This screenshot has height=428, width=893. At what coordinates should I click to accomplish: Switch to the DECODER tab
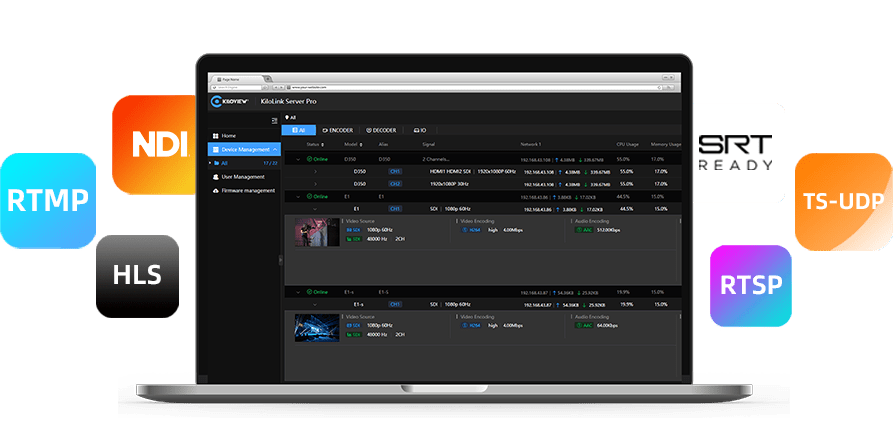[x=382, y=130]
